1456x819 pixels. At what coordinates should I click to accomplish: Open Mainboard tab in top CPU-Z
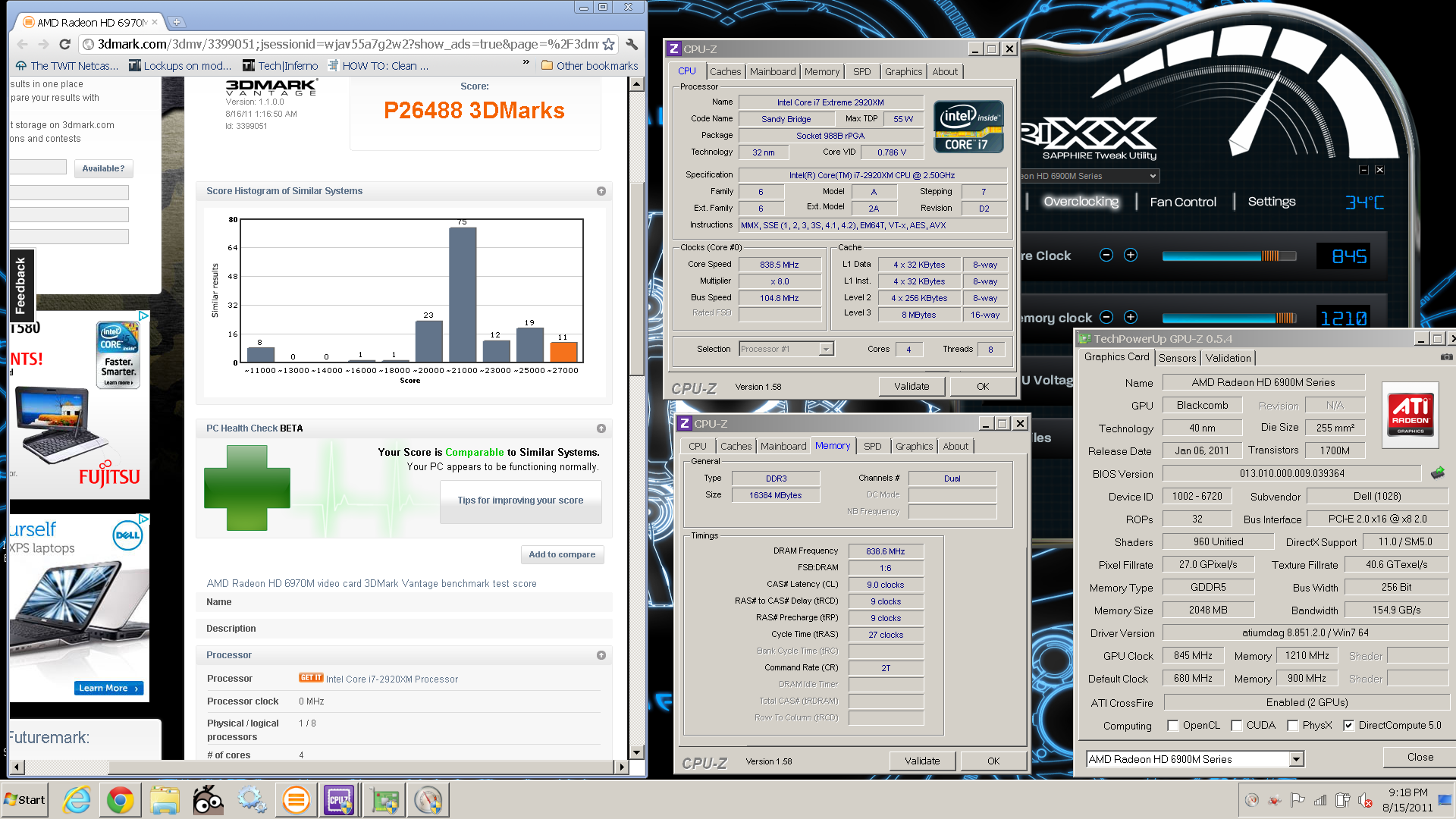coord(773,71)
